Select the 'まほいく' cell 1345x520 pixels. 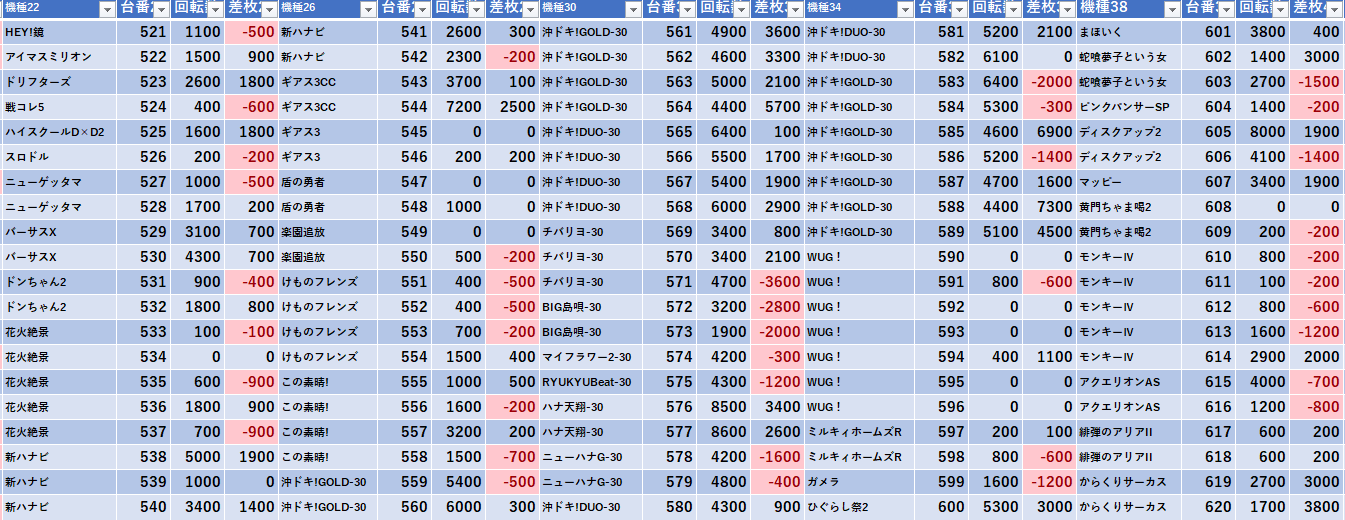(1130, 32)
